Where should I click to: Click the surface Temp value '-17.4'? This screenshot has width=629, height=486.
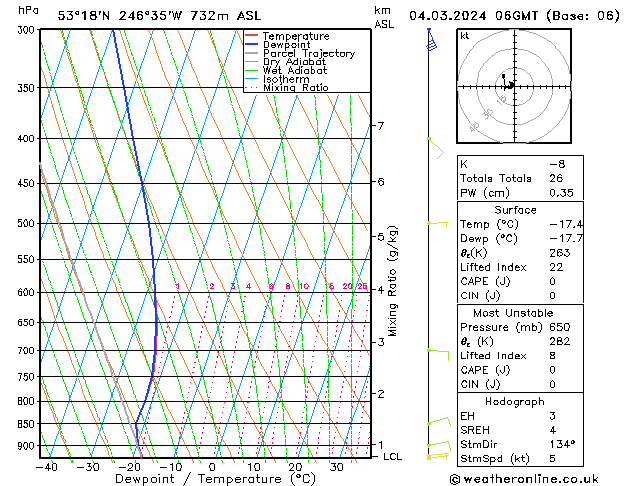(x=566, y=224)
